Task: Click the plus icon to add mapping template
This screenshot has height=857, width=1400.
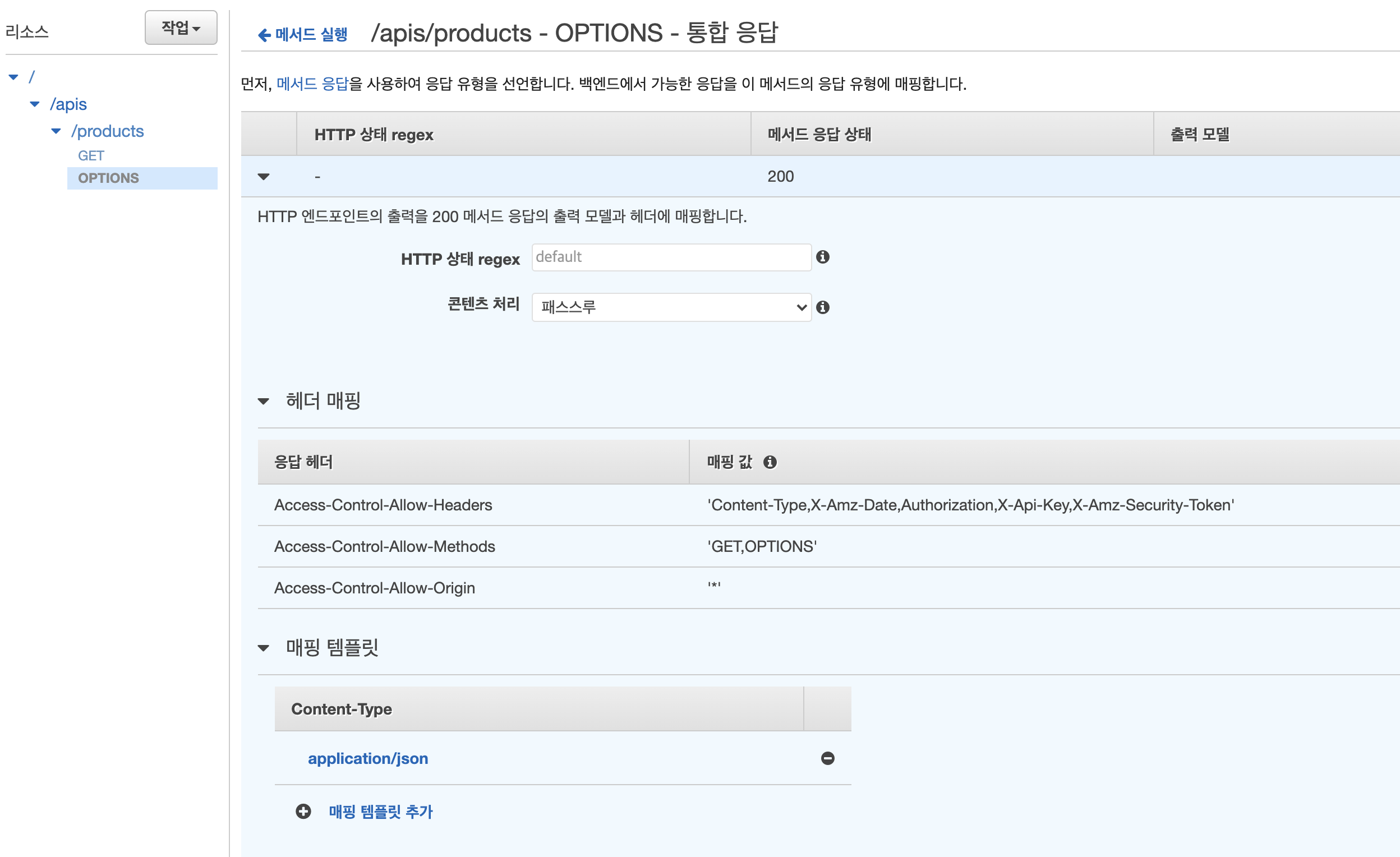Action: 303,811
